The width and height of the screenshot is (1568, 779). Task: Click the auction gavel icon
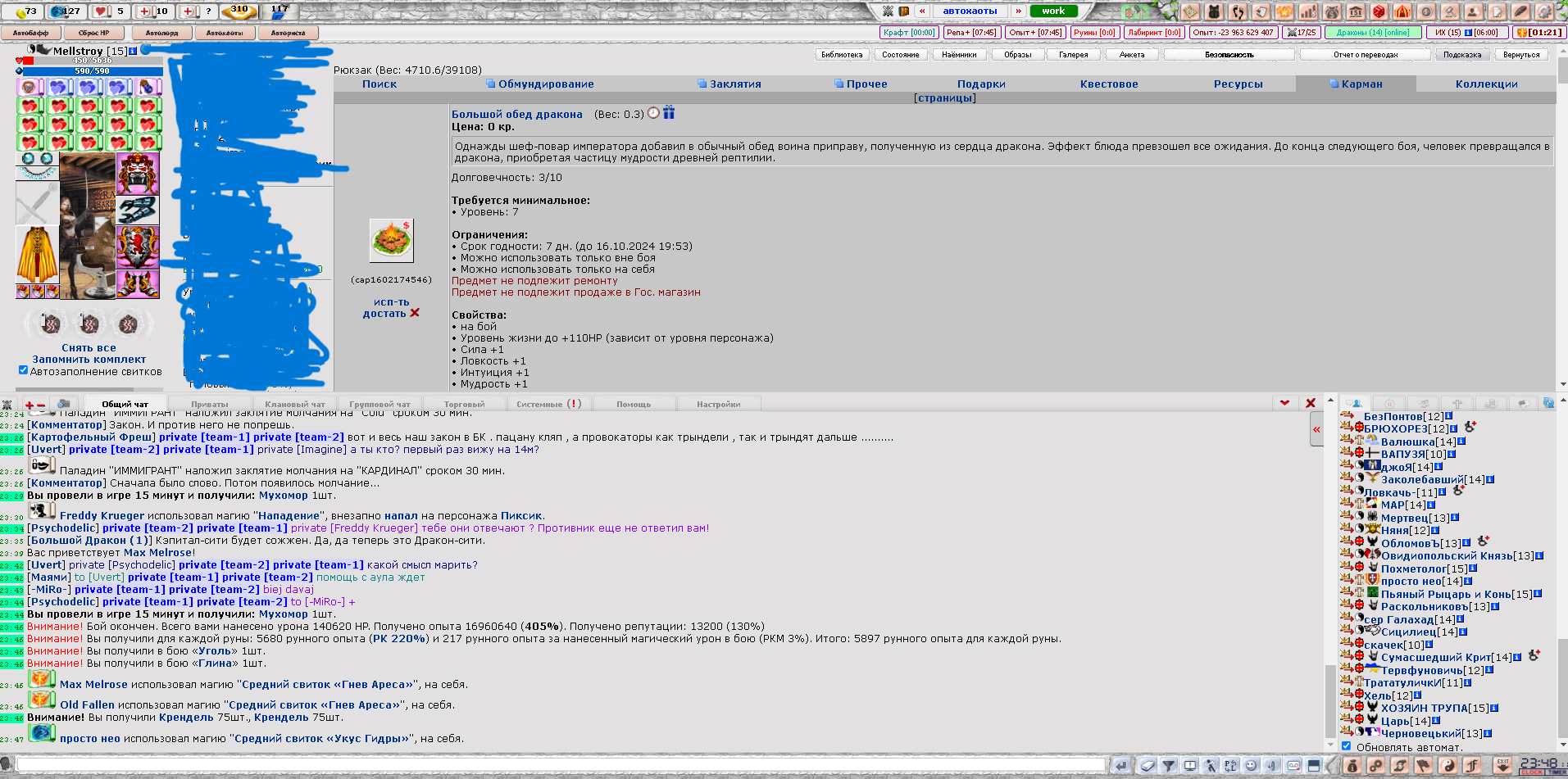(1450, 11)
